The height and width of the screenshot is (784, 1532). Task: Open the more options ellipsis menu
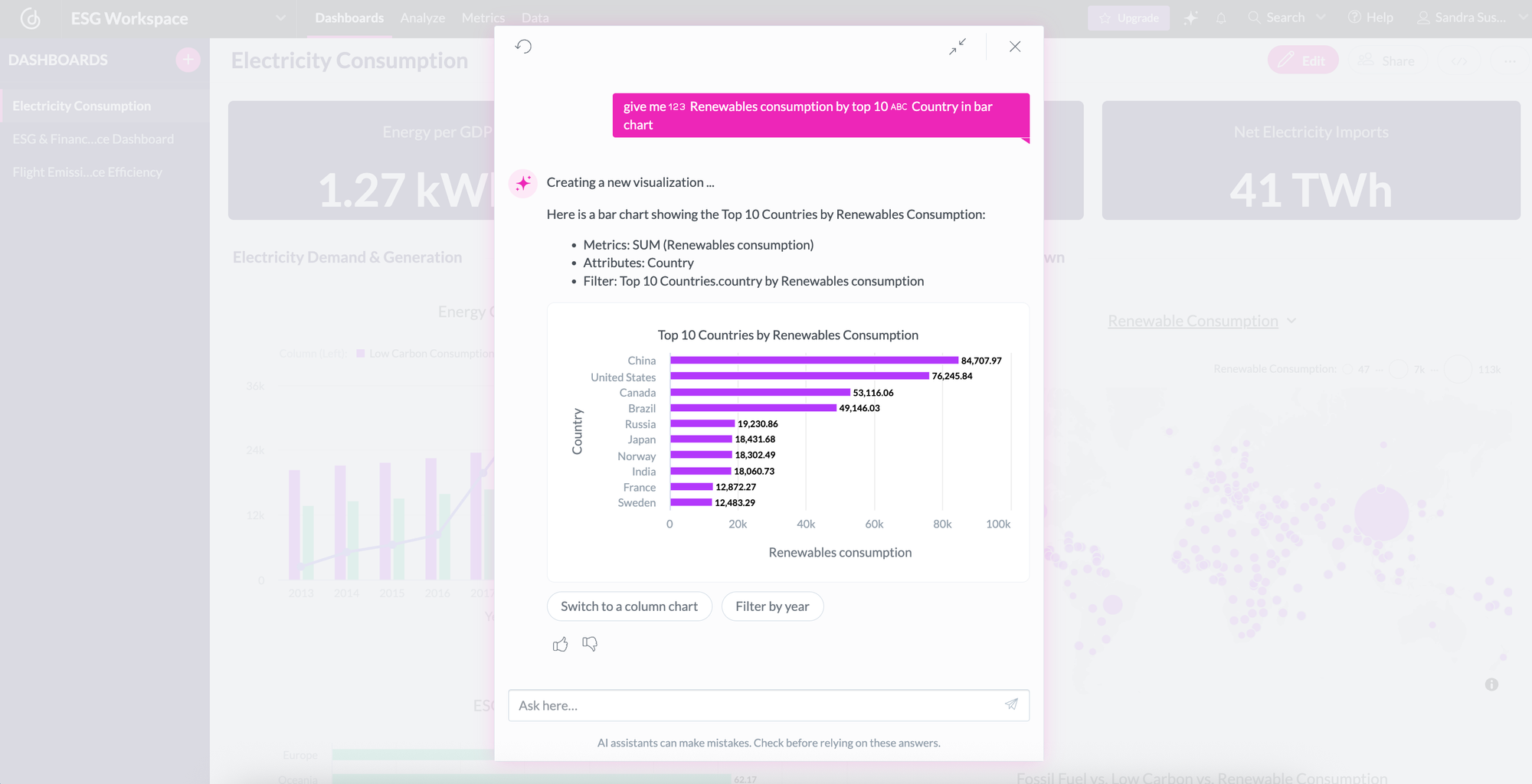[1510, 60]
